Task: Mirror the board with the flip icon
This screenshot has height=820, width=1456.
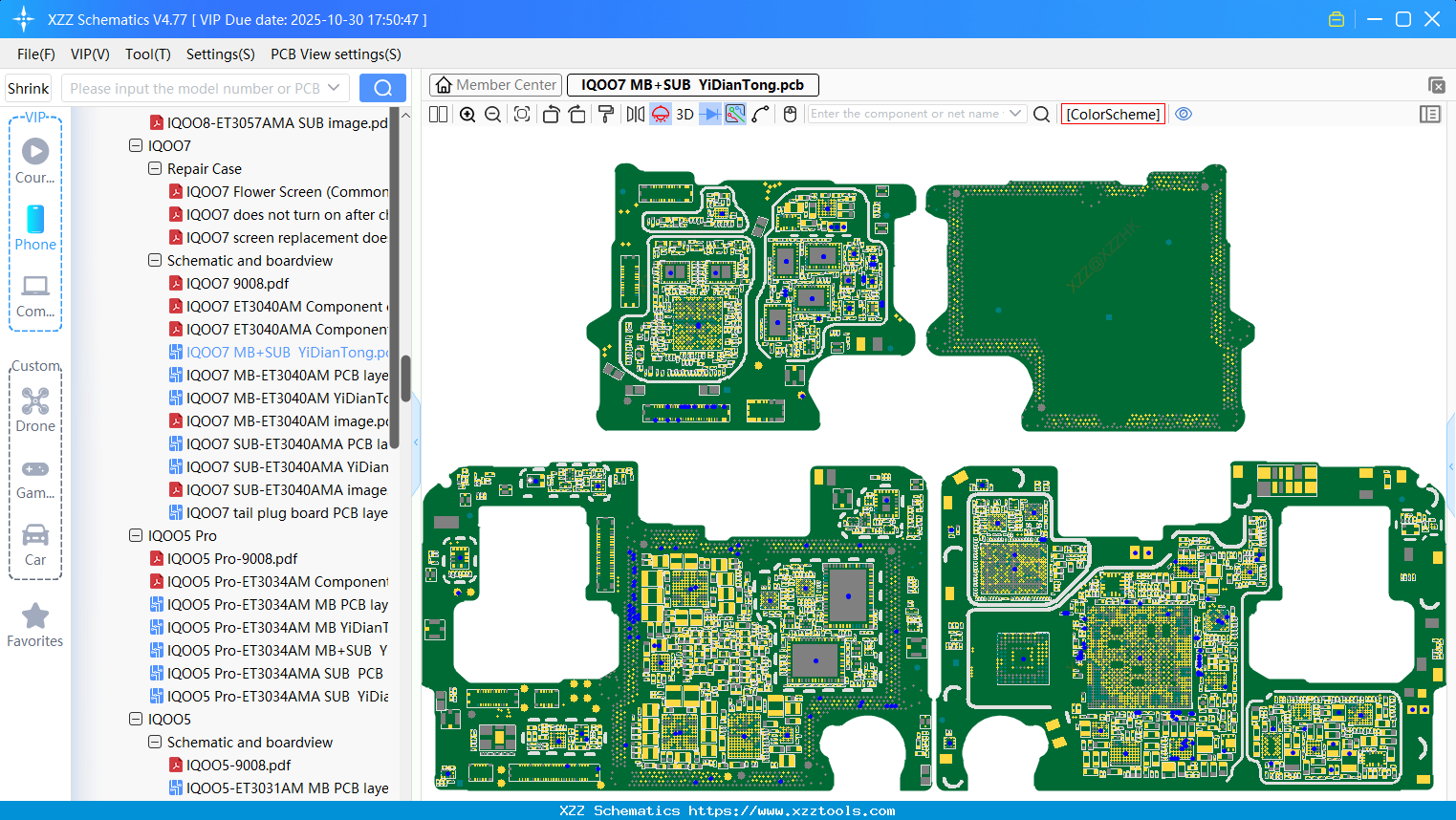Action: tap(636, 114)
